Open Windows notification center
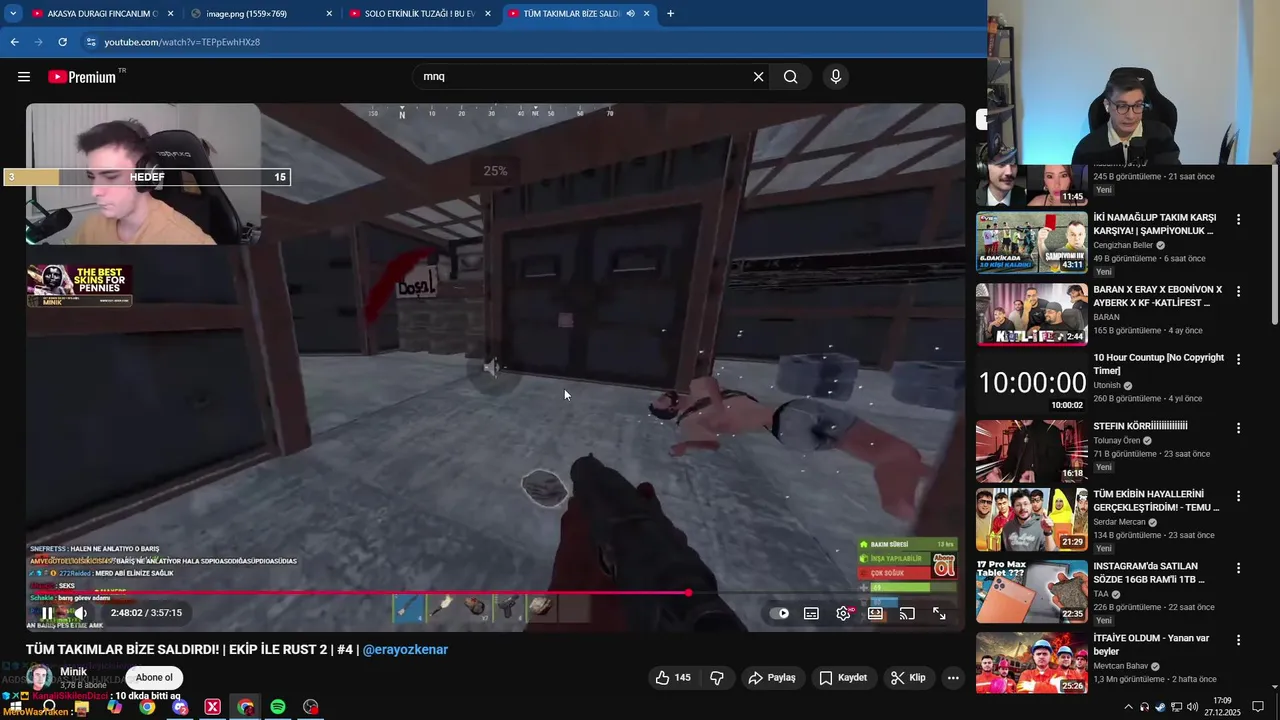Viewport: 1280px width, 720px height. (1258, 707)
